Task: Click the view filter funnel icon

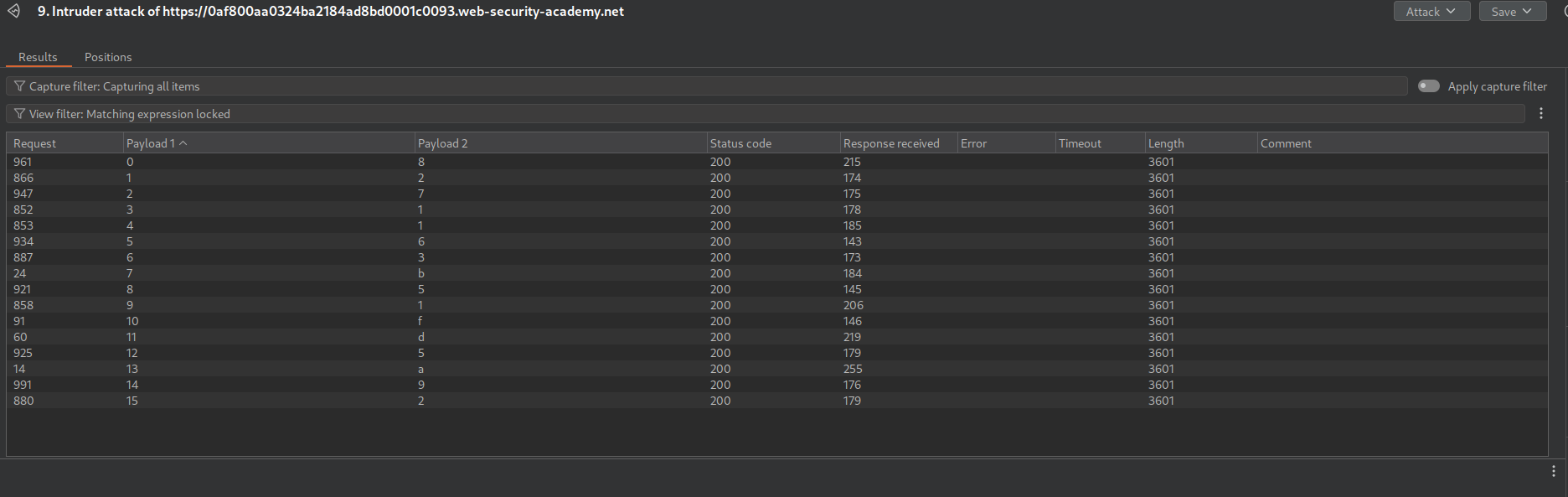Action: [19, 114]
